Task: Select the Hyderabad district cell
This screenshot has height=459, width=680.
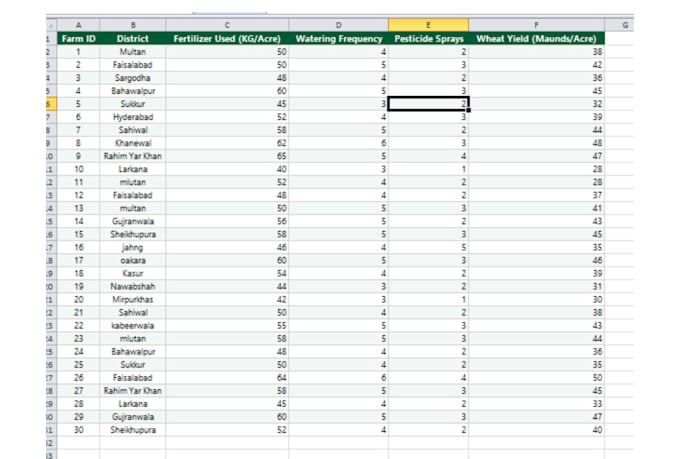Action: click(x=133, y=117)
